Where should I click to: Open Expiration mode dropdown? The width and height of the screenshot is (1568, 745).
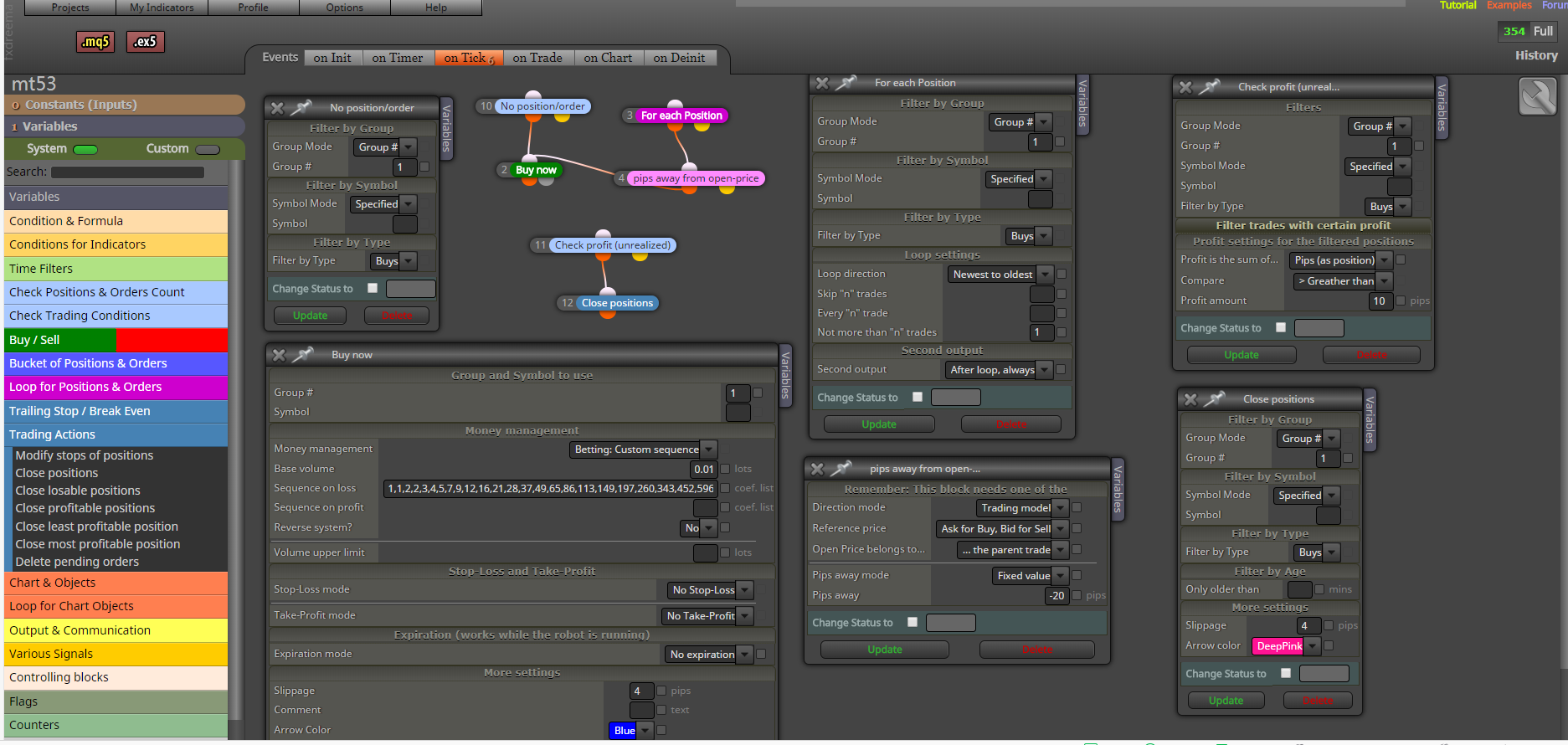point(709,655)
